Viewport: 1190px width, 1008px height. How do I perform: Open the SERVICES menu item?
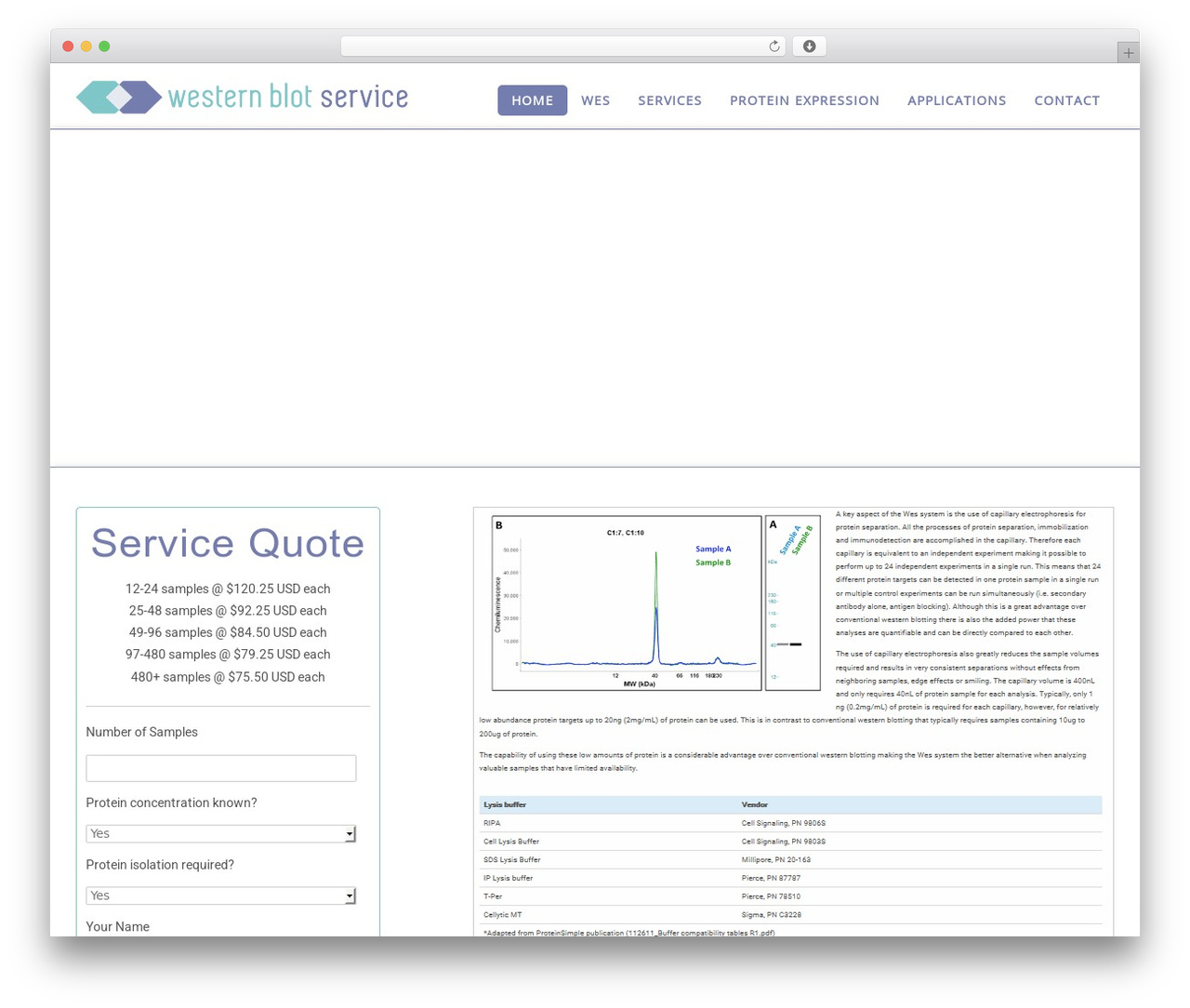tap(669, 100)
